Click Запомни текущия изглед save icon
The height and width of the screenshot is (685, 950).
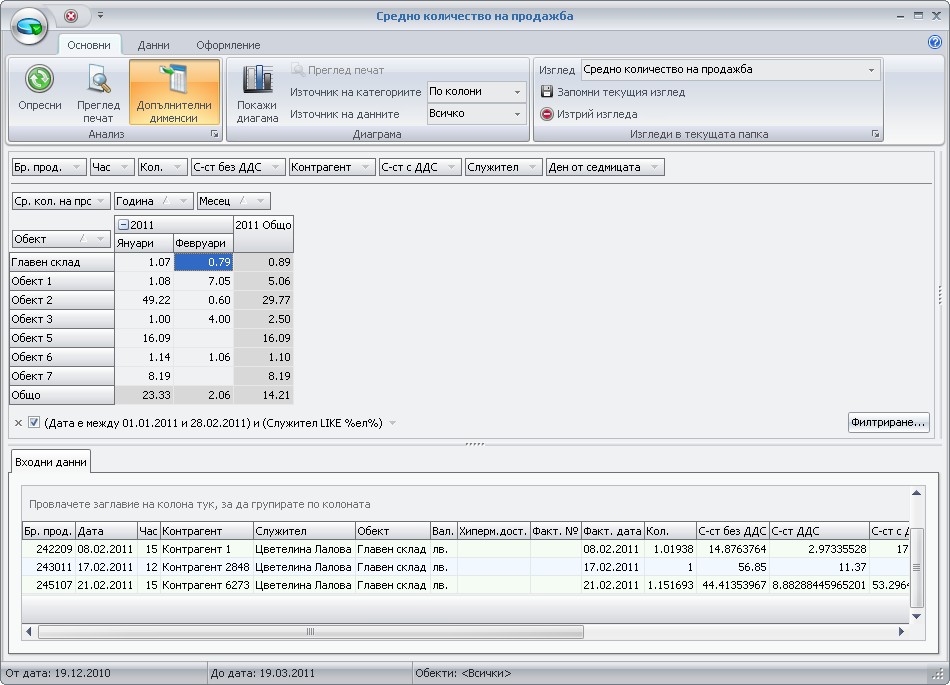pyautogui.click(x=546, y=91)
